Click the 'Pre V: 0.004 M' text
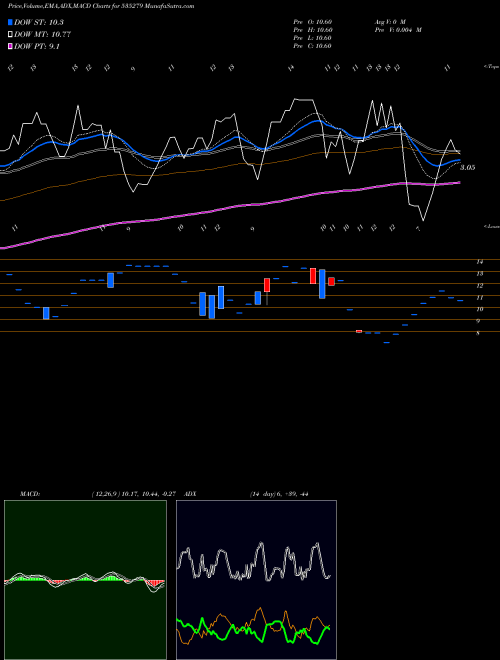 pos(398,30)
